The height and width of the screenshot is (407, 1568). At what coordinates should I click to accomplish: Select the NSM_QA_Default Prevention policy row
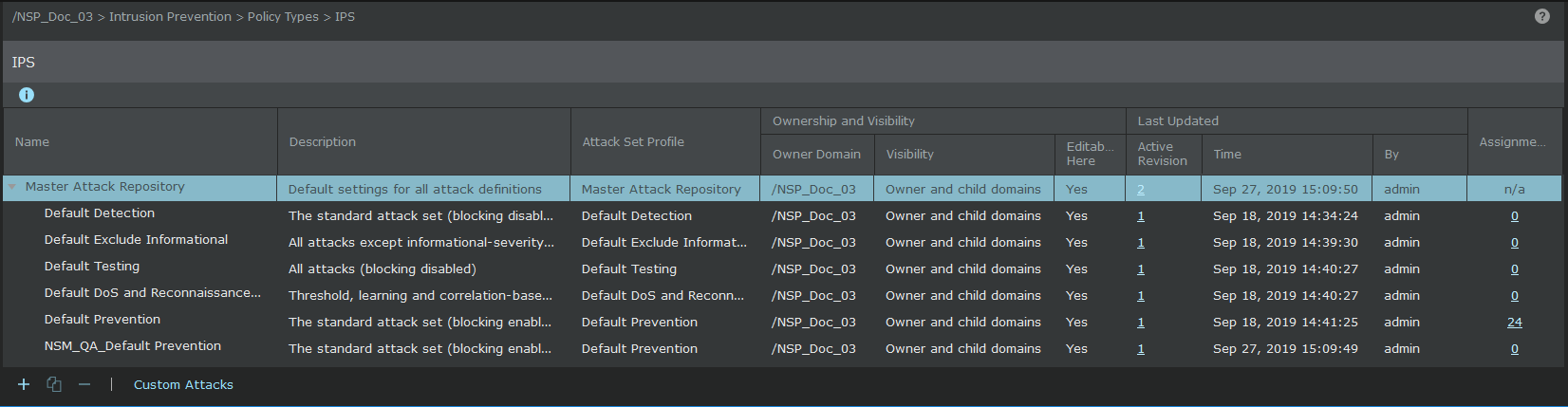point(783,347)
